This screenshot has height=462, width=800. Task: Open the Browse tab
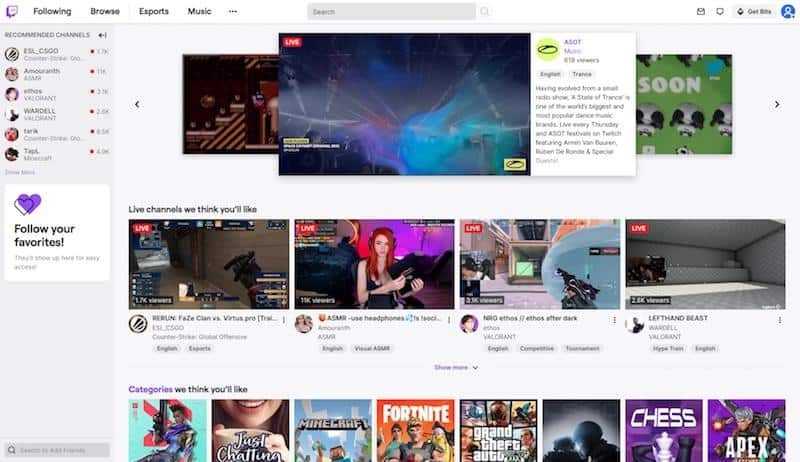105,11
